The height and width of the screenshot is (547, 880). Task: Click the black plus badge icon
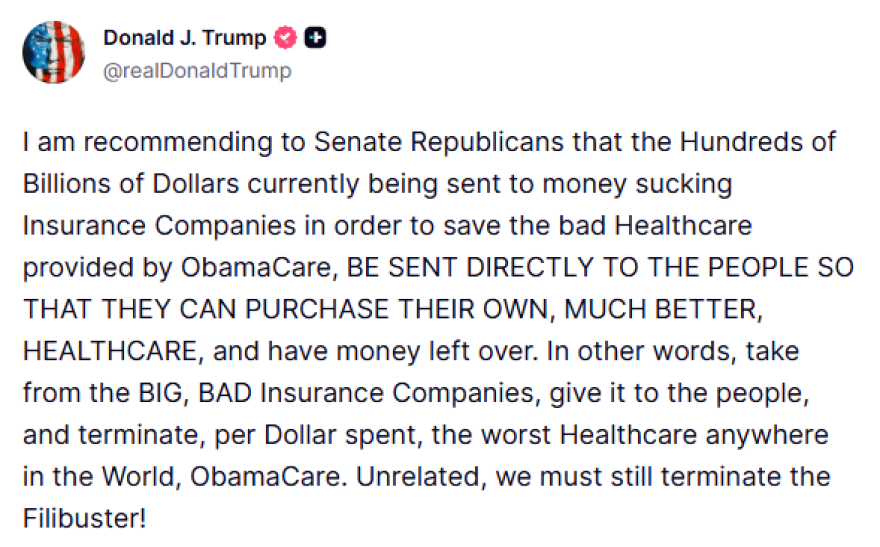point(315,39)
